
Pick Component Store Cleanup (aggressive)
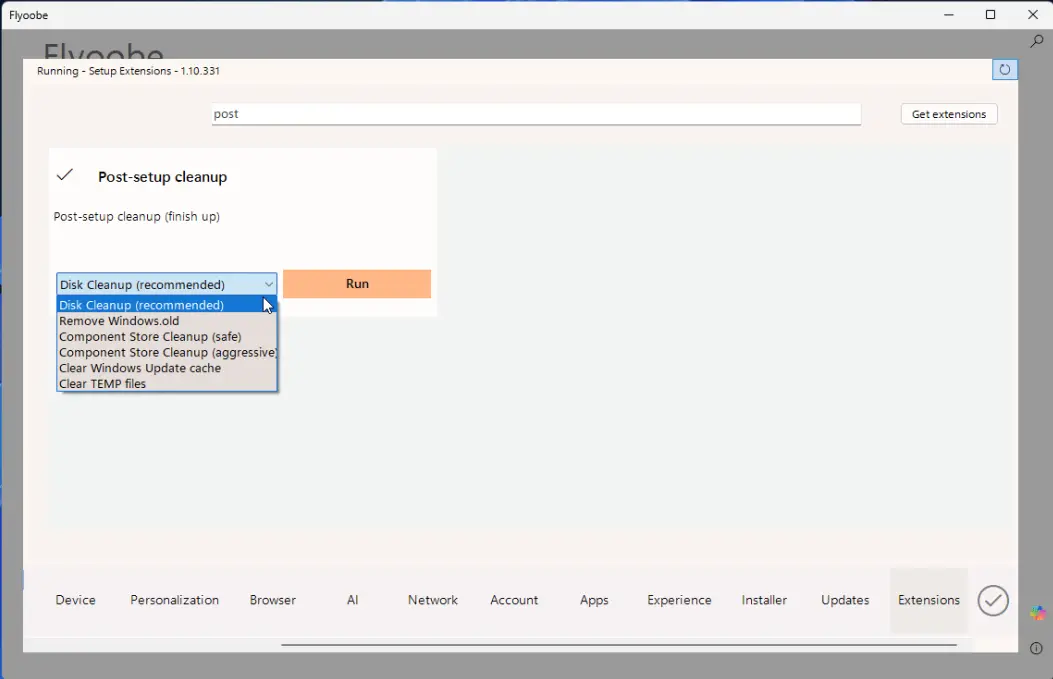coord(166,353)
